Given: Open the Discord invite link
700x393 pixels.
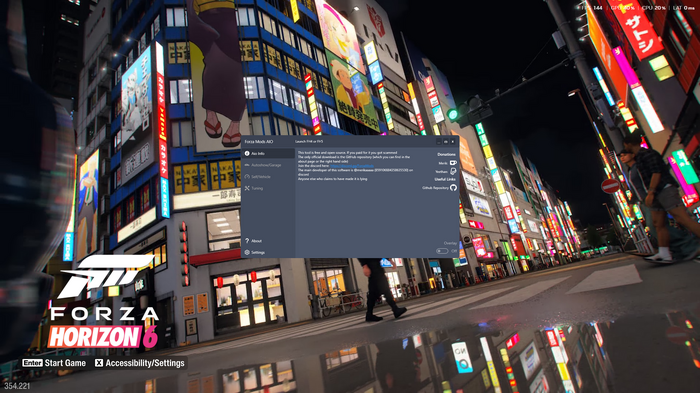Looking at the screenshot, I should (x=352, y=166).
